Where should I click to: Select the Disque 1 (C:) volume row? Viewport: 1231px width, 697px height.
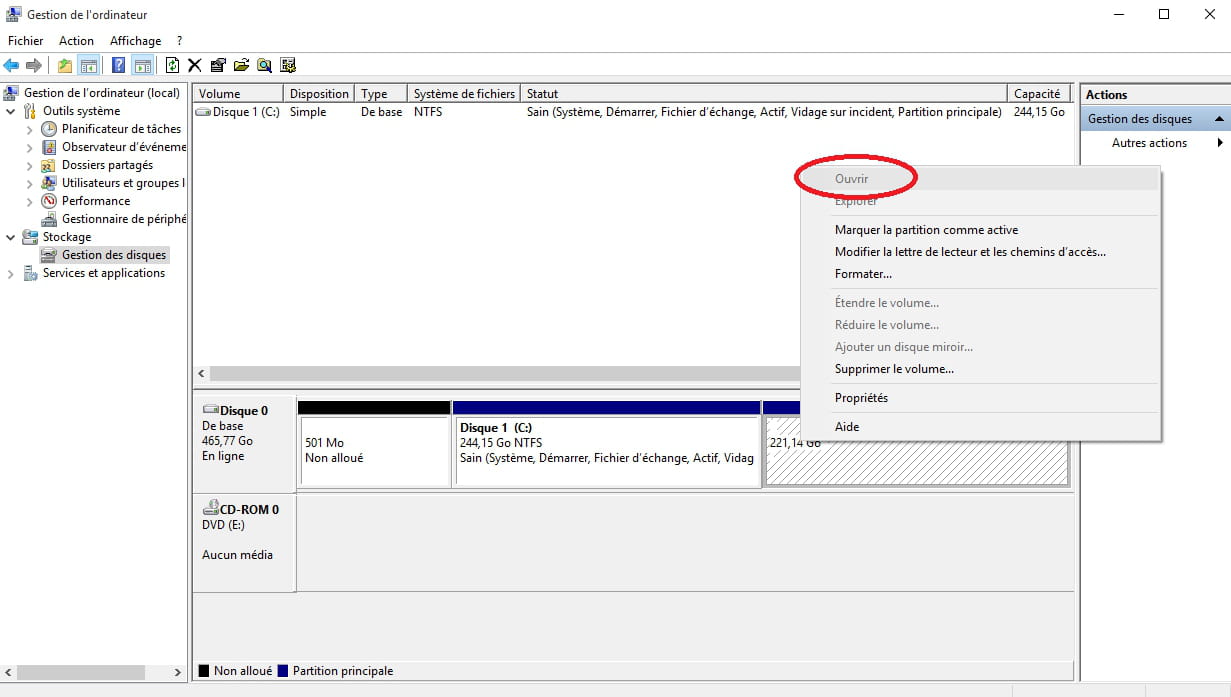pyautogui.click(x=631, y=112)
